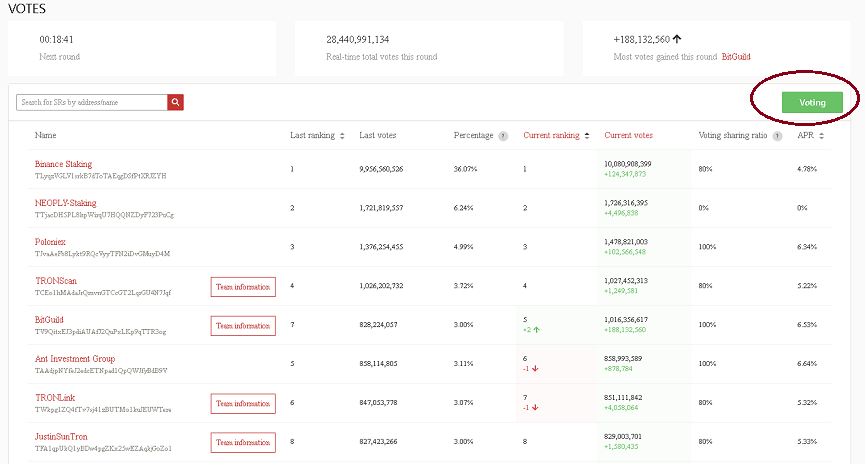Click the APR column header text
The image size is (865, 464).
805,135
